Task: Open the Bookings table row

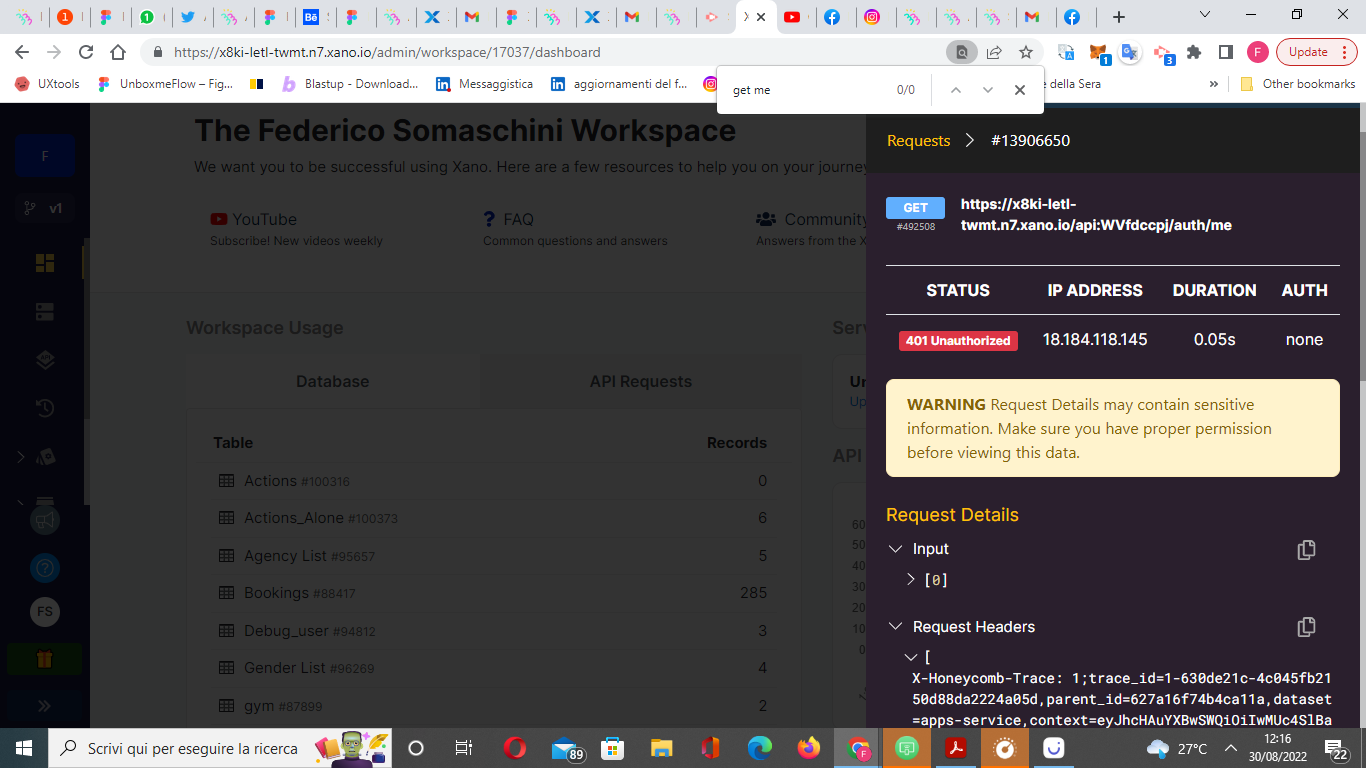Action: tap(493, 593)
